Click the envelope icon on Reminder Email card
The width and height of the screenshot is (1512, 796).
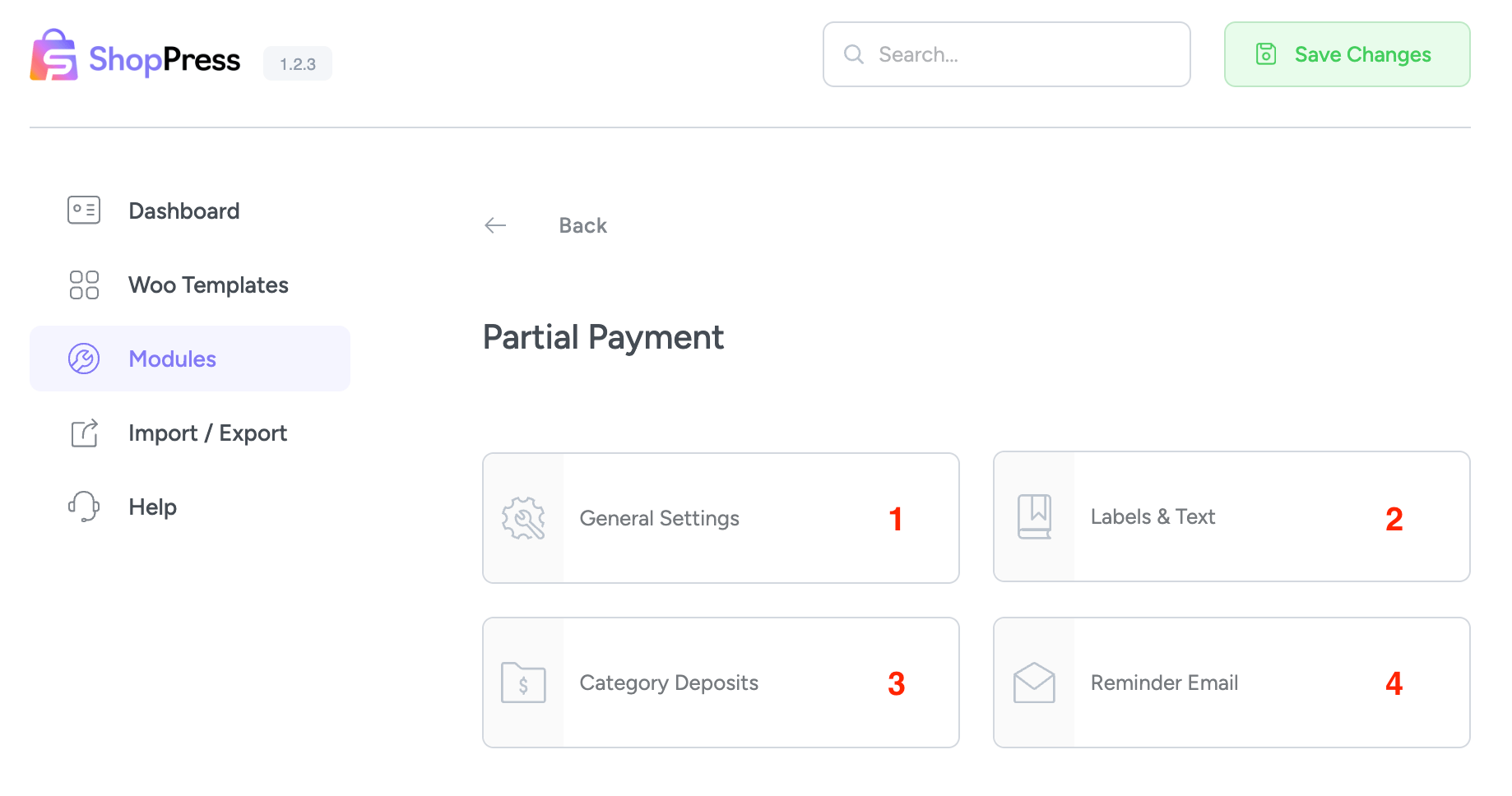pyautogui.click(x=1034, y=683)
